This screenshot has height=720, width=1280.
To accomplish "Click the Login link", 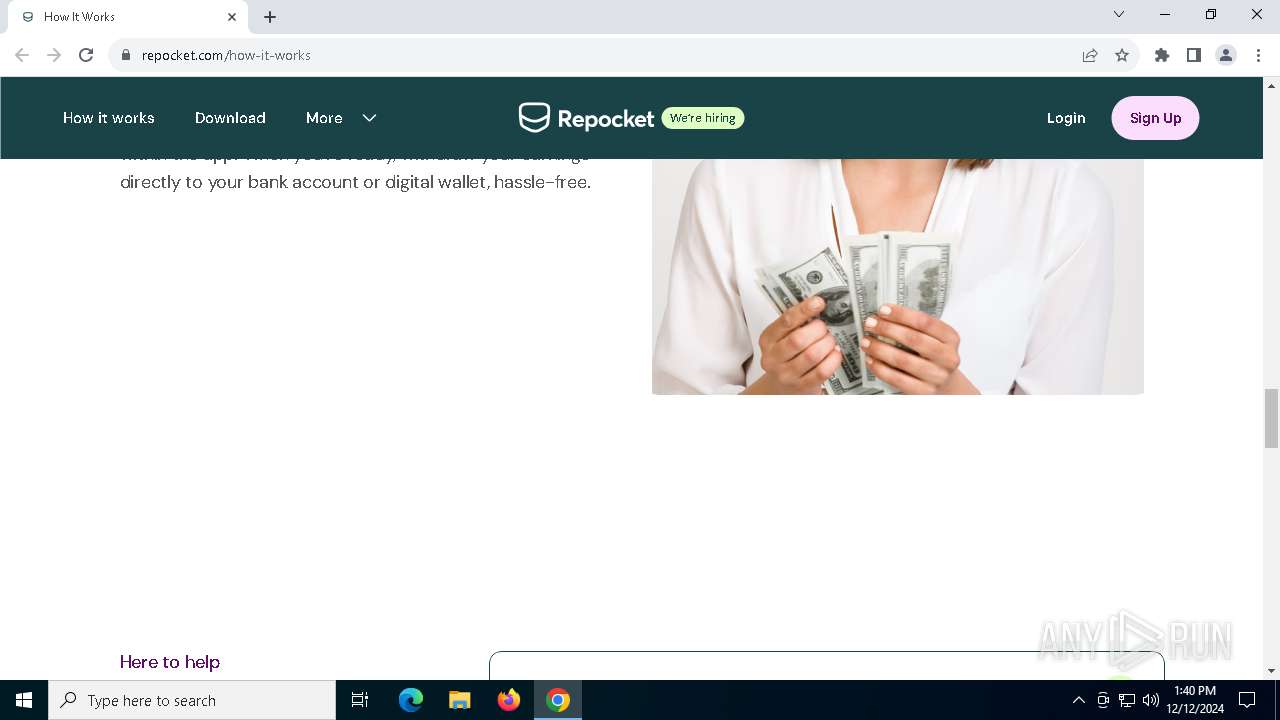I will (1066, 118).
